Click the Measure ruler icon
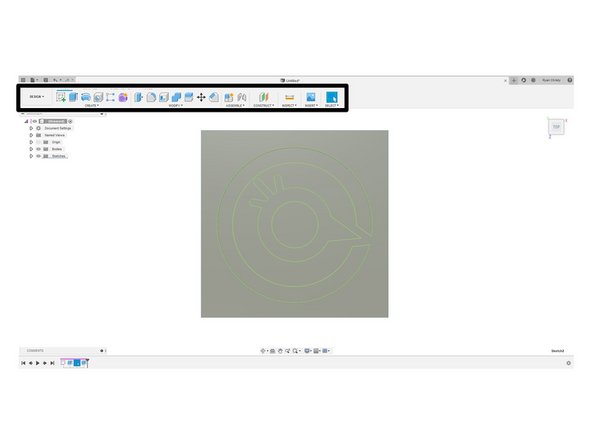Viewport: 592px width, 444px height. tap(290, 97)
